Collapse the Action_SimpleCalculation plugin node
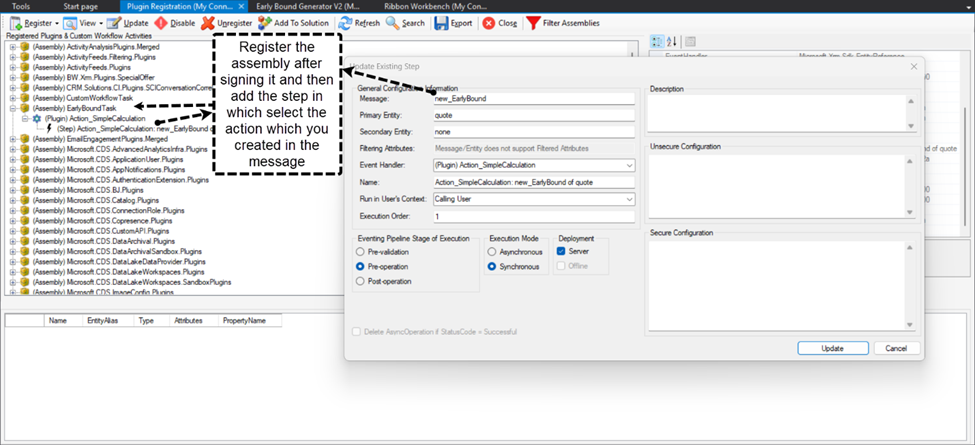Viewport: 975px width, 445px height. [x=25, y=118]
